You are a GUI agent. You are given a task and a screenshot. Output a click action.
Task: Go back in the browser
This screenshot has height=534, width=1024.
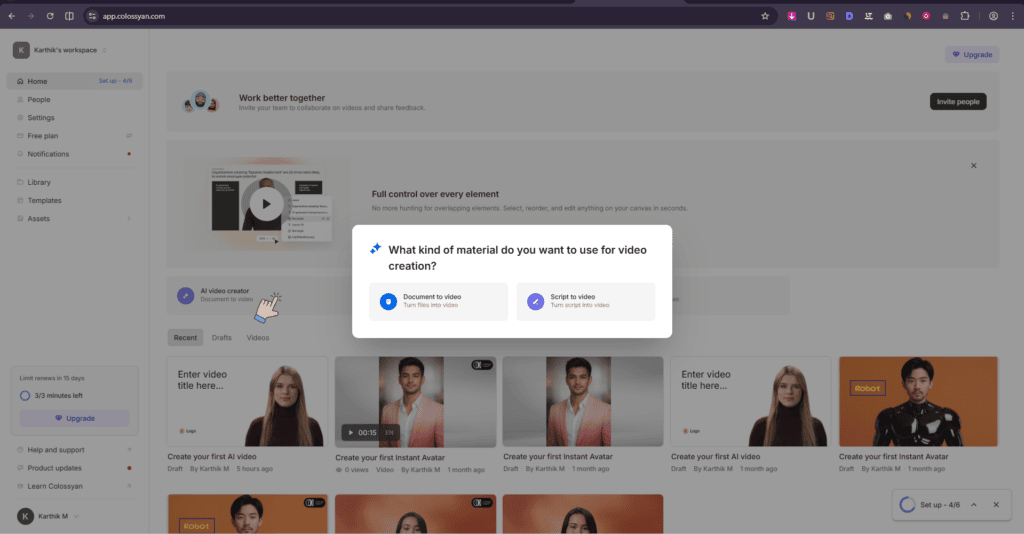(12, 16)
